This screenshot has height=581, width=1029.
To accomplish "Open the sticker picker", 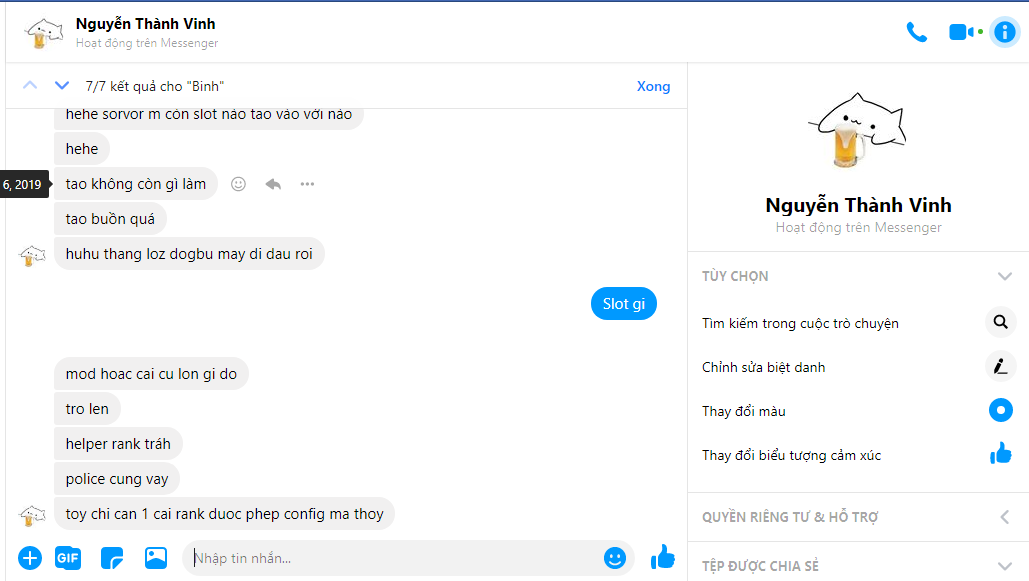I will coord(112,558).
